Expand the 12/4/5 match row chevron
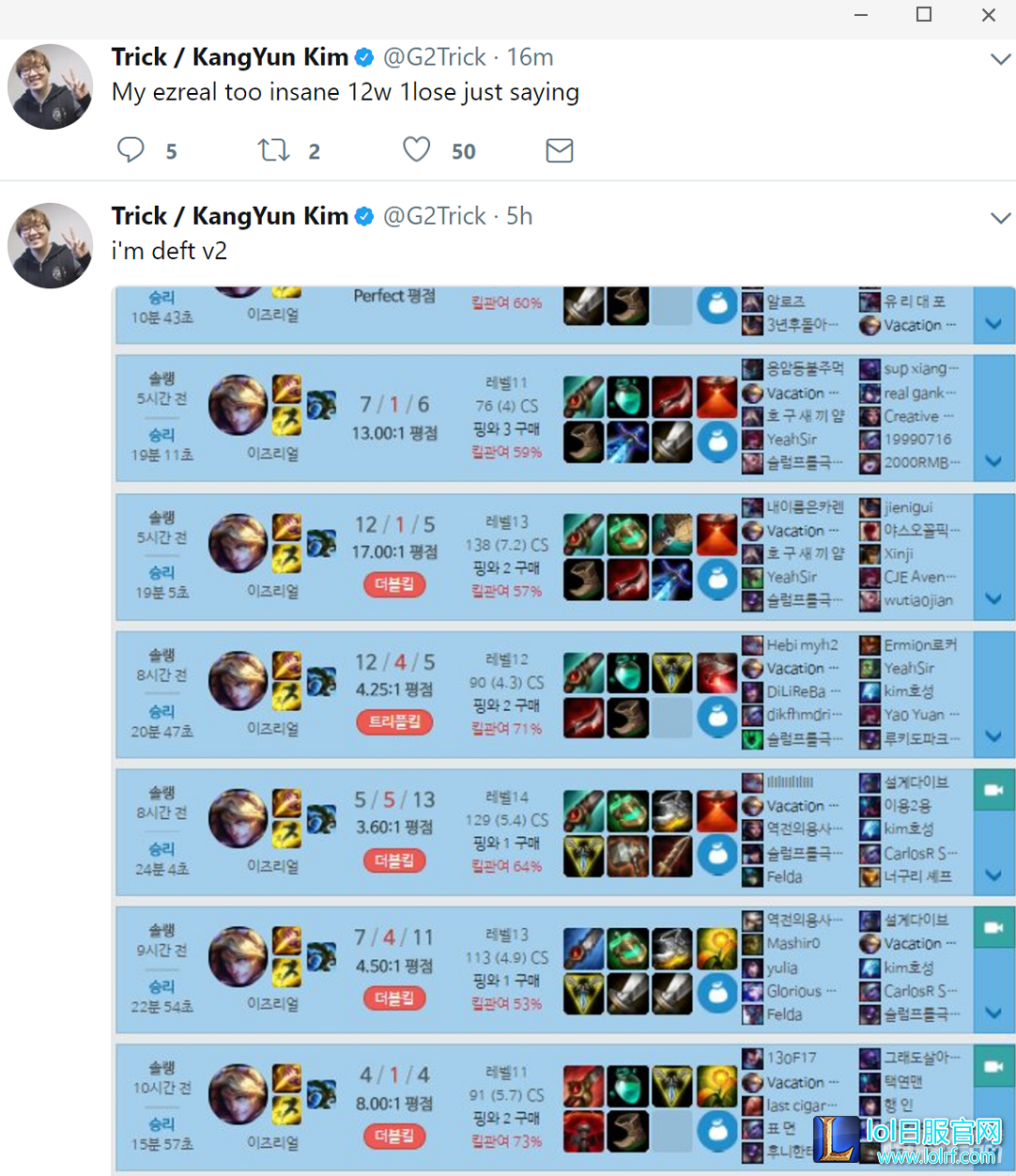Viewport: 1016px width, 1176px height. (x=993, y=736)
